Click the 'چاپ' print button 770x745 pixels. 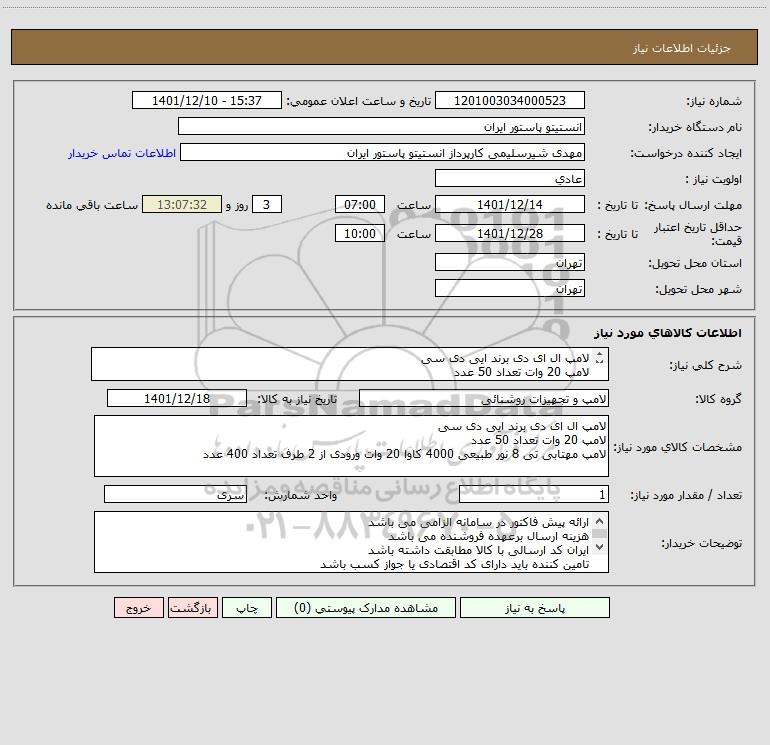pos(247,608)
